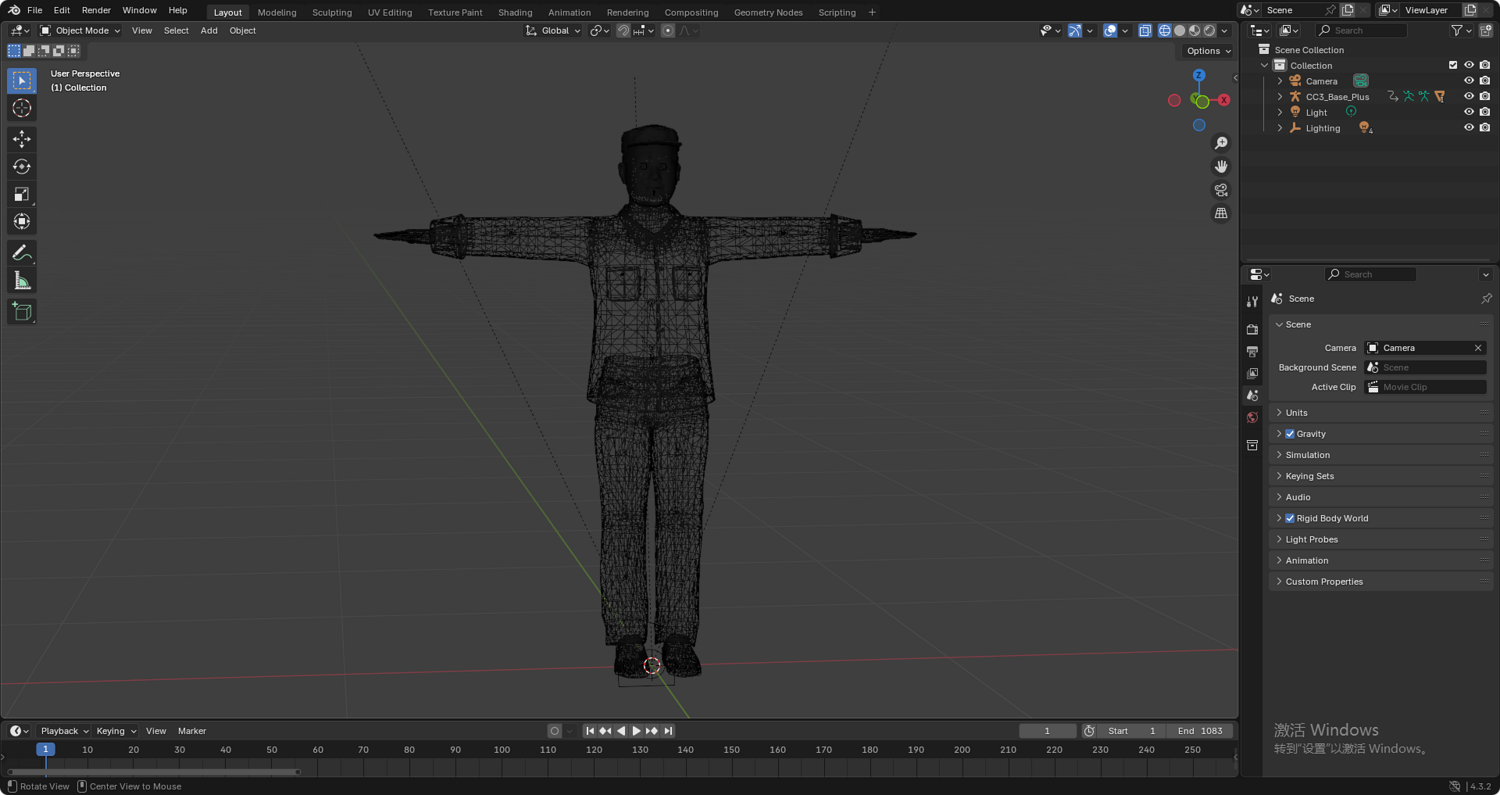This screenshot has width=1500, height=795.
Task: Uncheck the Rigid Body World checkbox
Action: click(1290, 518)
